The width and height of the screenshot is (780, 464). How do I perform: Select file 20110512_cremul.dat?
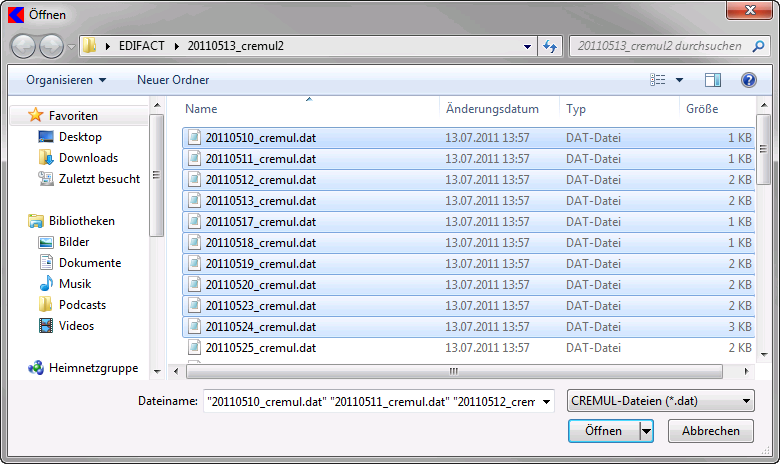coord(468,180)
